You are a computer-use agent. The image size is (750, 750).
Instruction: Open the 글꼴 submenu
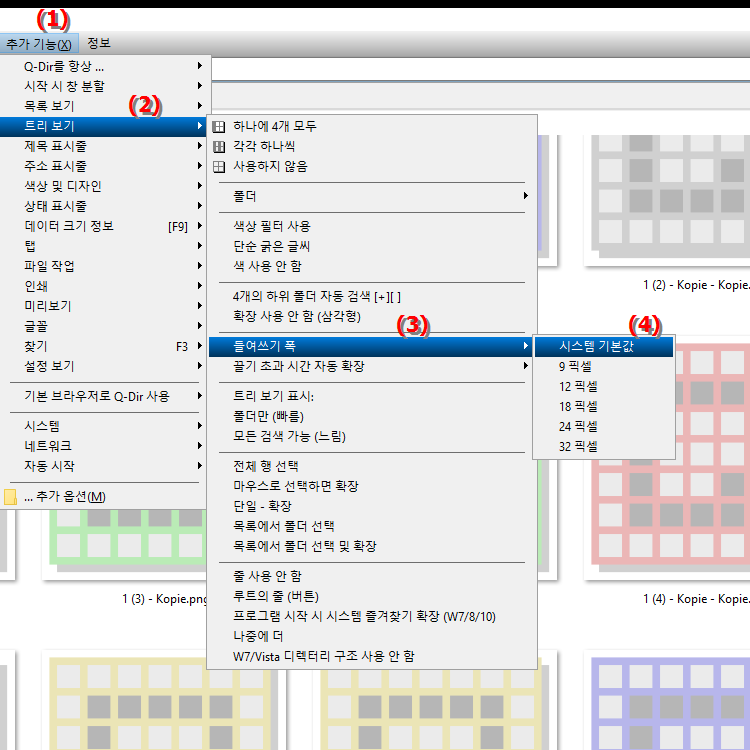click(x=103, y=326)
